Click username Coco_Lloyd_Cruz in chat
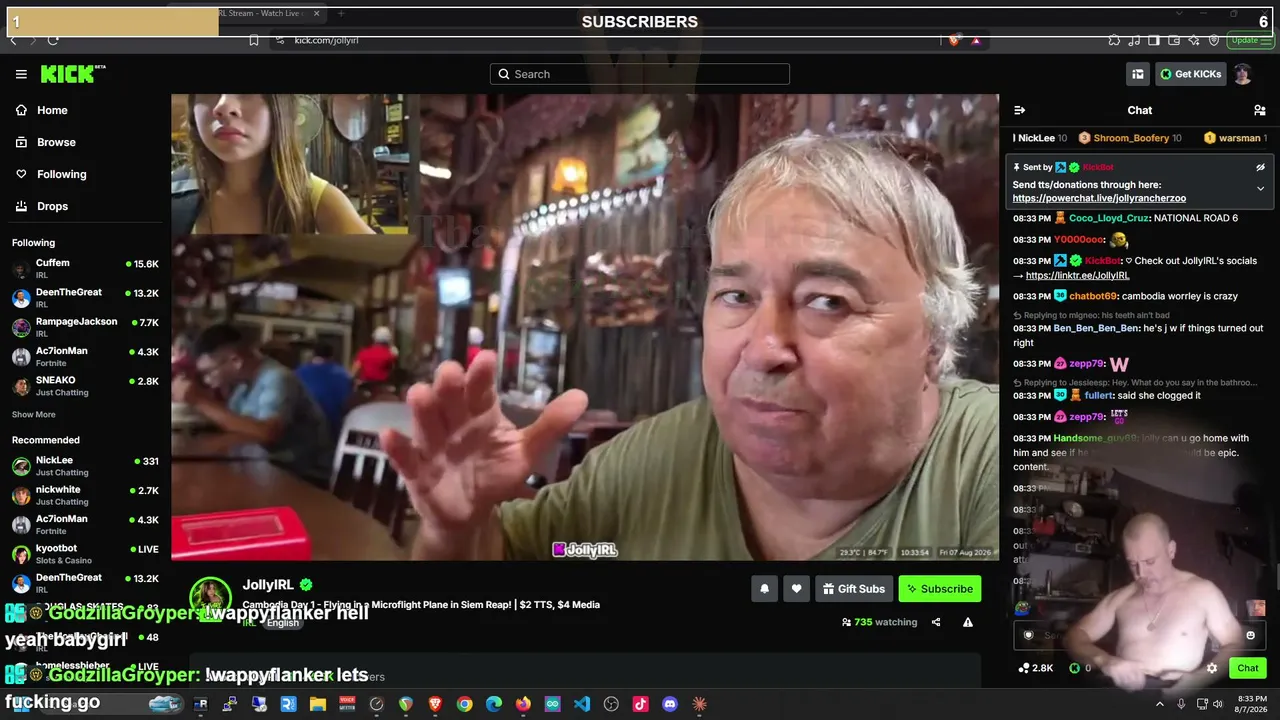 click(x=1110, y=218)
